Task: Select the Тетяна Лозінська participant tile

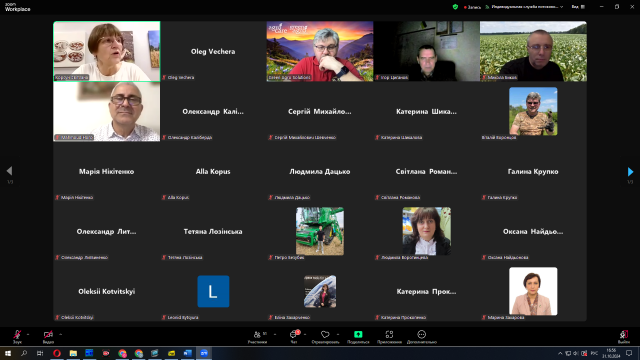Action: point(213,231)
